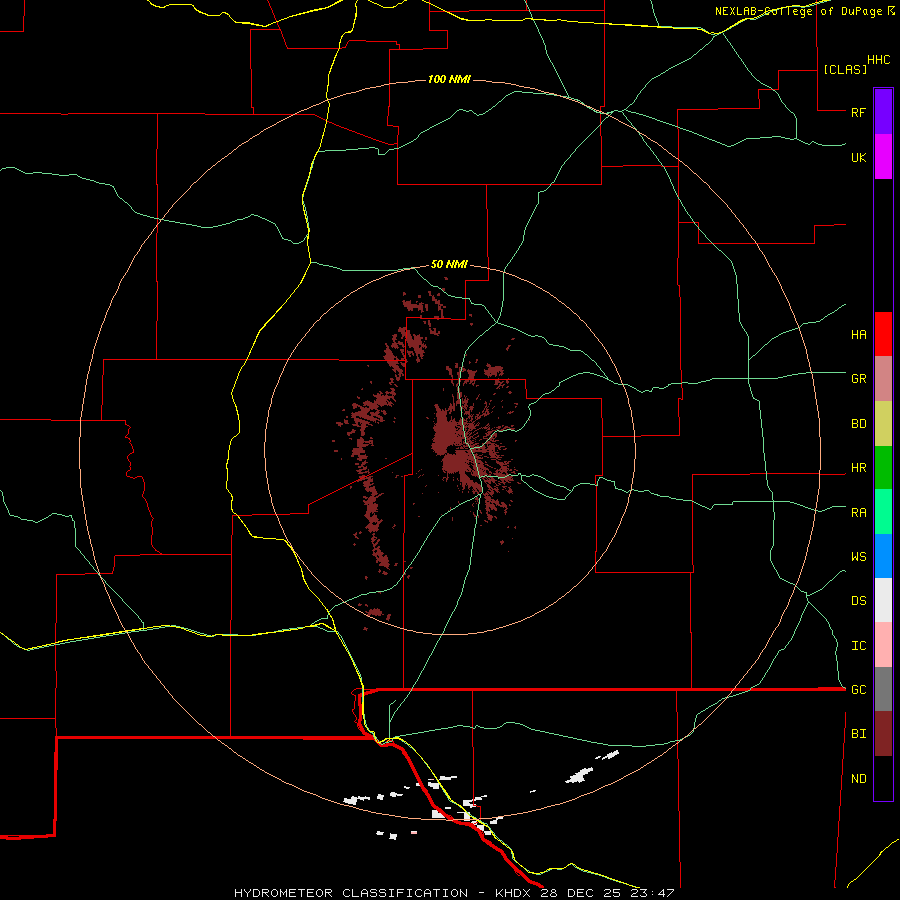Click the KHDX station identifier
The height and width of the screenshot is (900, 900).
pyautogui.click(x=515, y=893)
